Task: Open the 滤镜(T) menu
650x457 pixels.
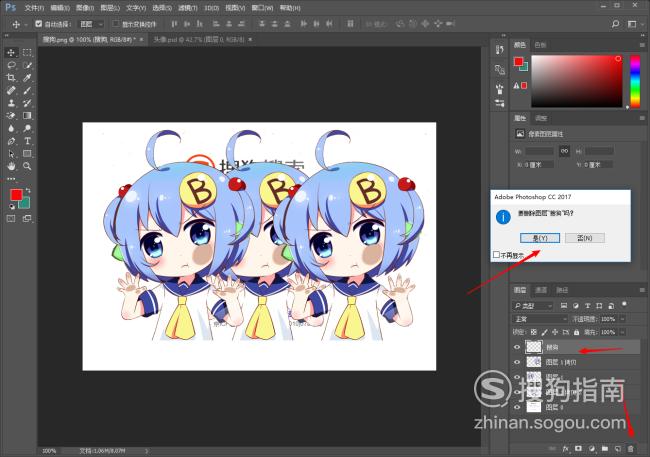Action: [188, 8]
